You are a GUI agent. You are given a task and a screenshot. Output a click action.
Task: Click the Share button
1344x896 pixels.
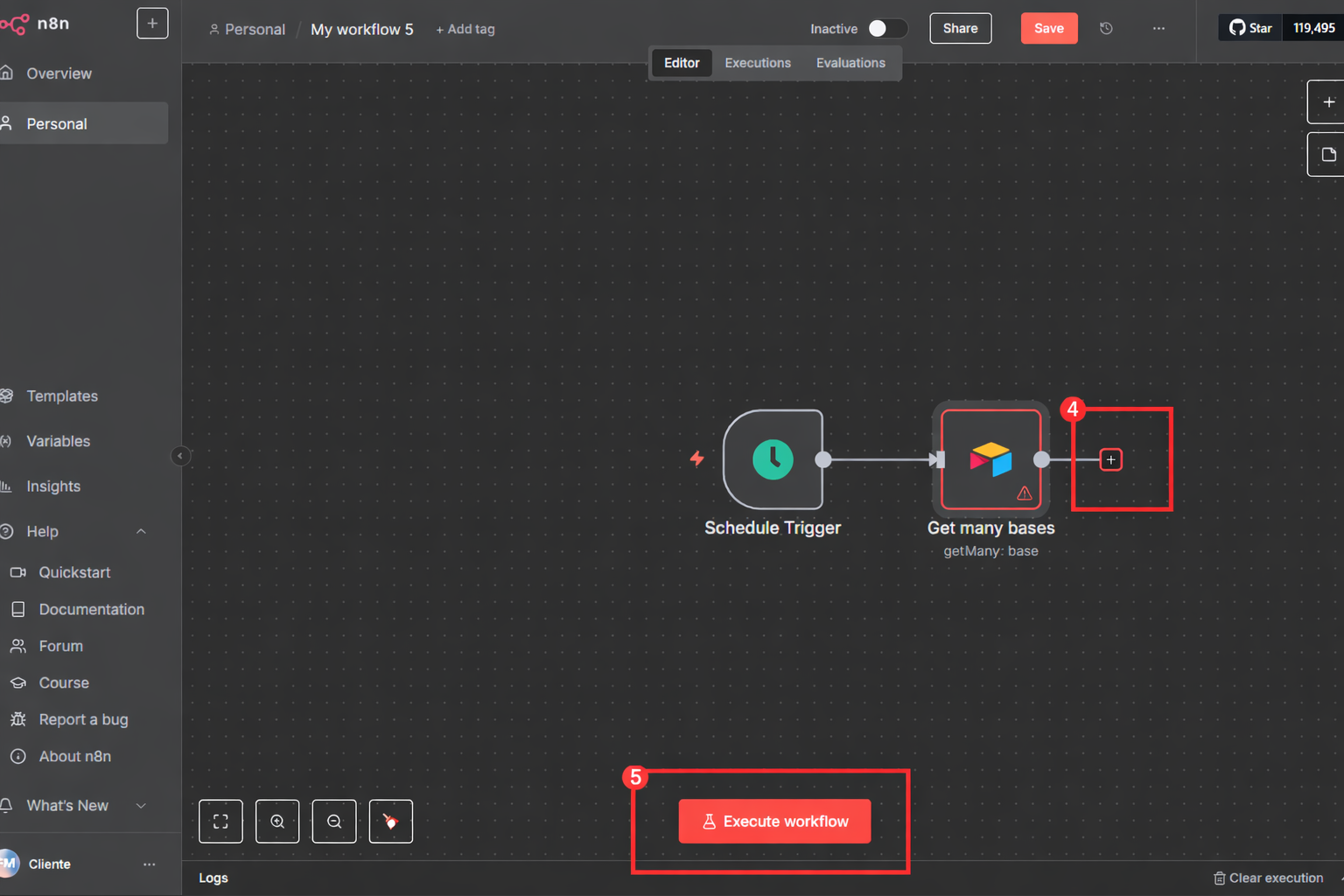[x=960, y=29]
